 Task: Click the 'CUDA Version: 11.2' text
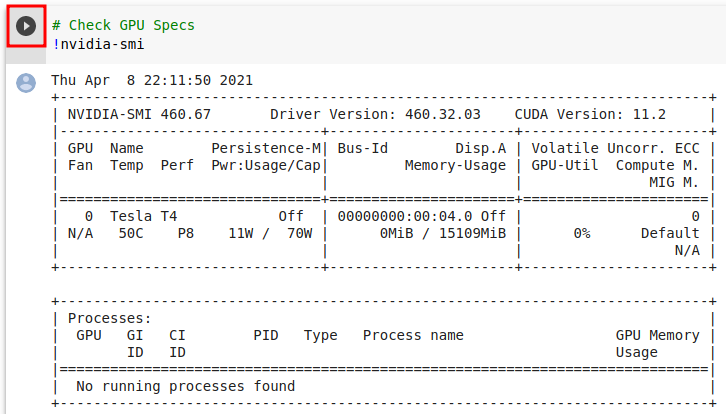(590, 114)
